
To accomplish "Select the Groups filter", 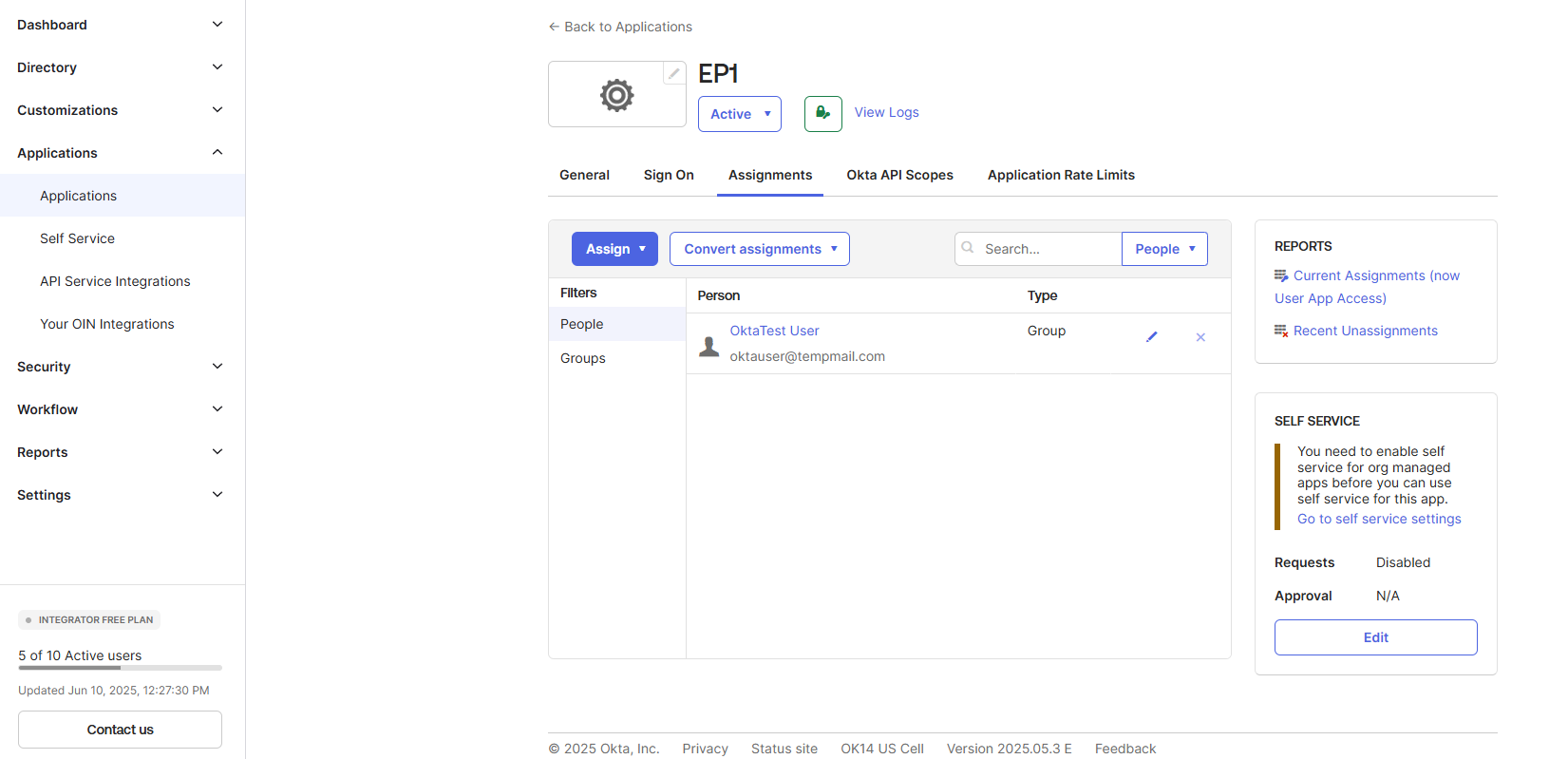I will [x=617, y=358].
